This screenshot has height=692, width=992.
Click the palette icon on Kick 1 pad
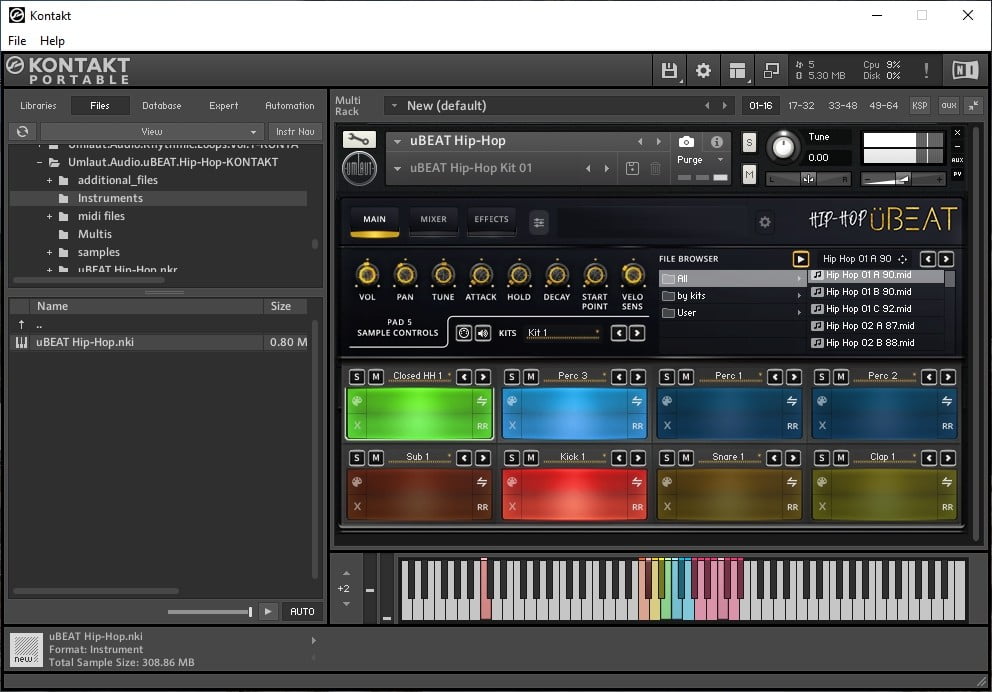[512, 482]
